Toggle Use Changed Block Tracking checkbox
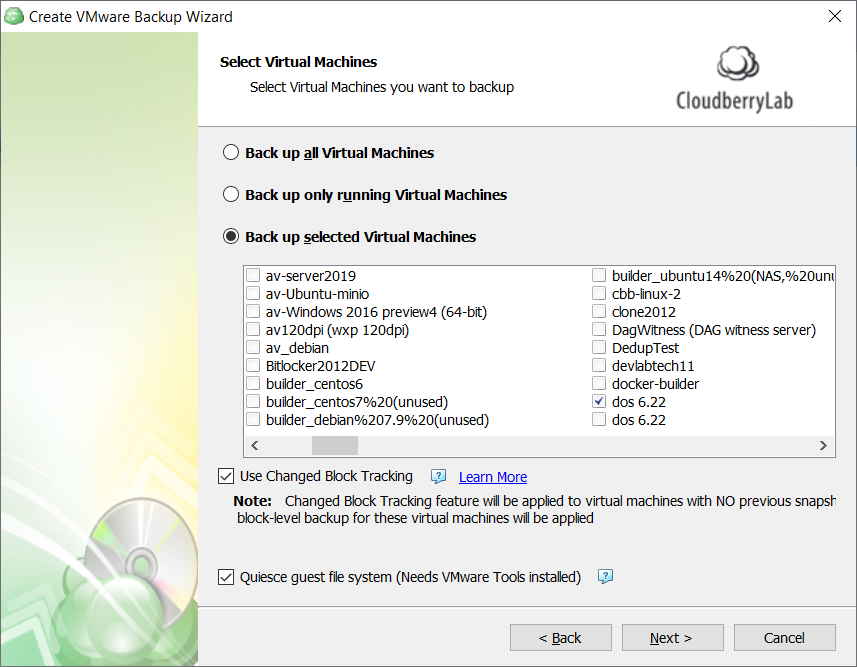The image size is (857, 667). tap(226, 476)
